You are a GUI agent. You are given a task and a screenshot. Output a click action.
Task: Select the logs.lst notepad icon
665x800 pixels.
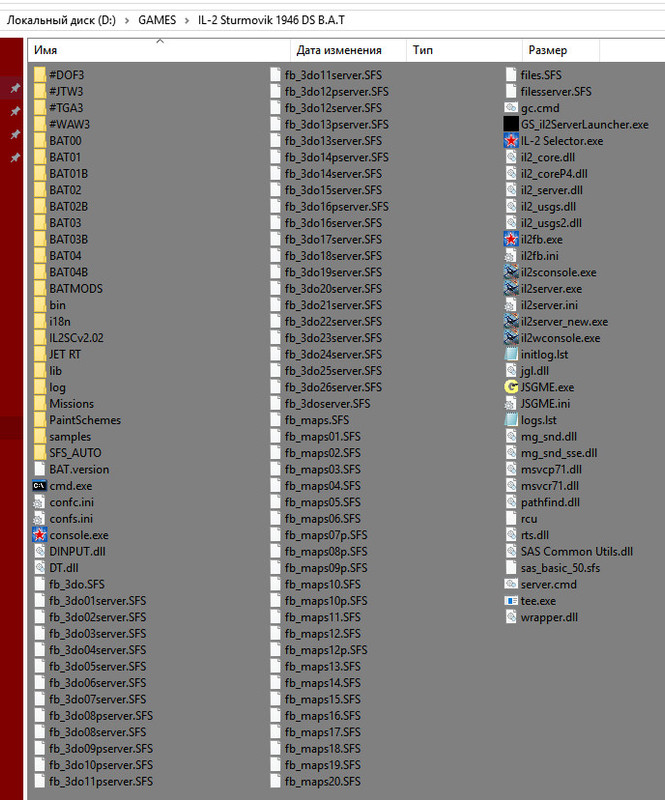click(x=511, y=420)
